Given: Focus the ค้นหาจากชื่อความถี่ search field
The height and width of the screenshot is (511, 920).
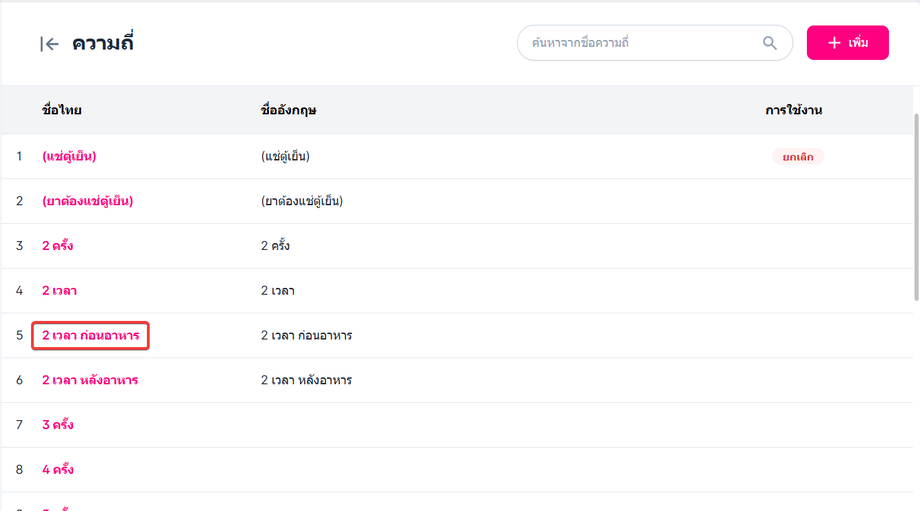Looking at the screenshot, I should [x=640, y=43].
